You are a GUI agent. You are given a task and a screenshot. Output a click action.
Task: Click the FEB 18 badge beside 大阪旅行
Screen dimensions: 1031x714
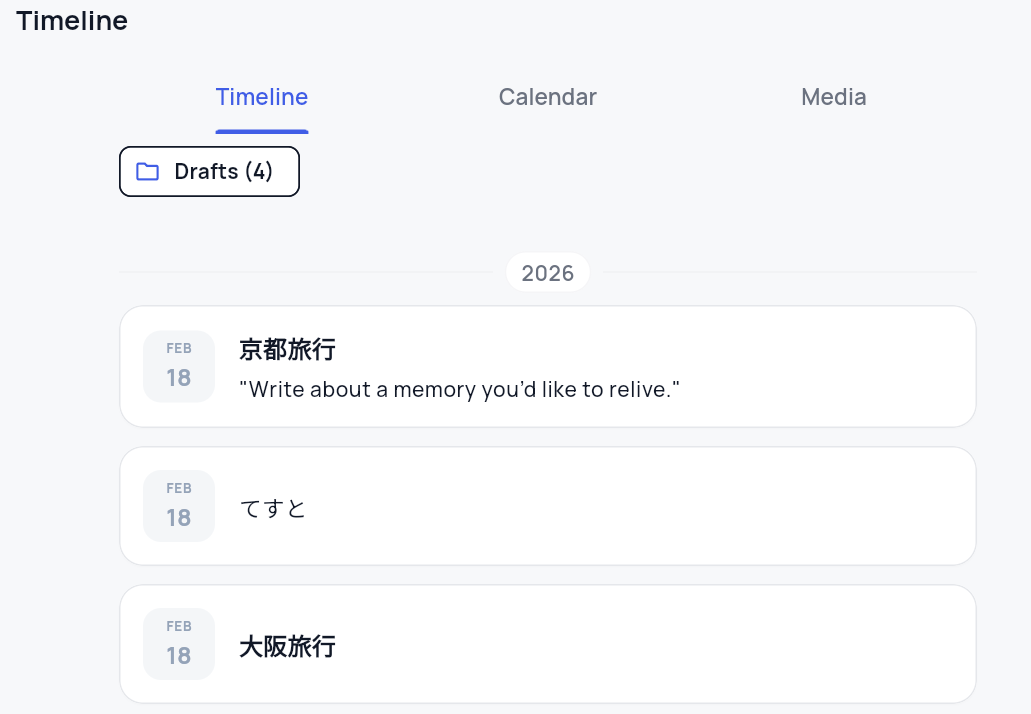coord(179,644)
